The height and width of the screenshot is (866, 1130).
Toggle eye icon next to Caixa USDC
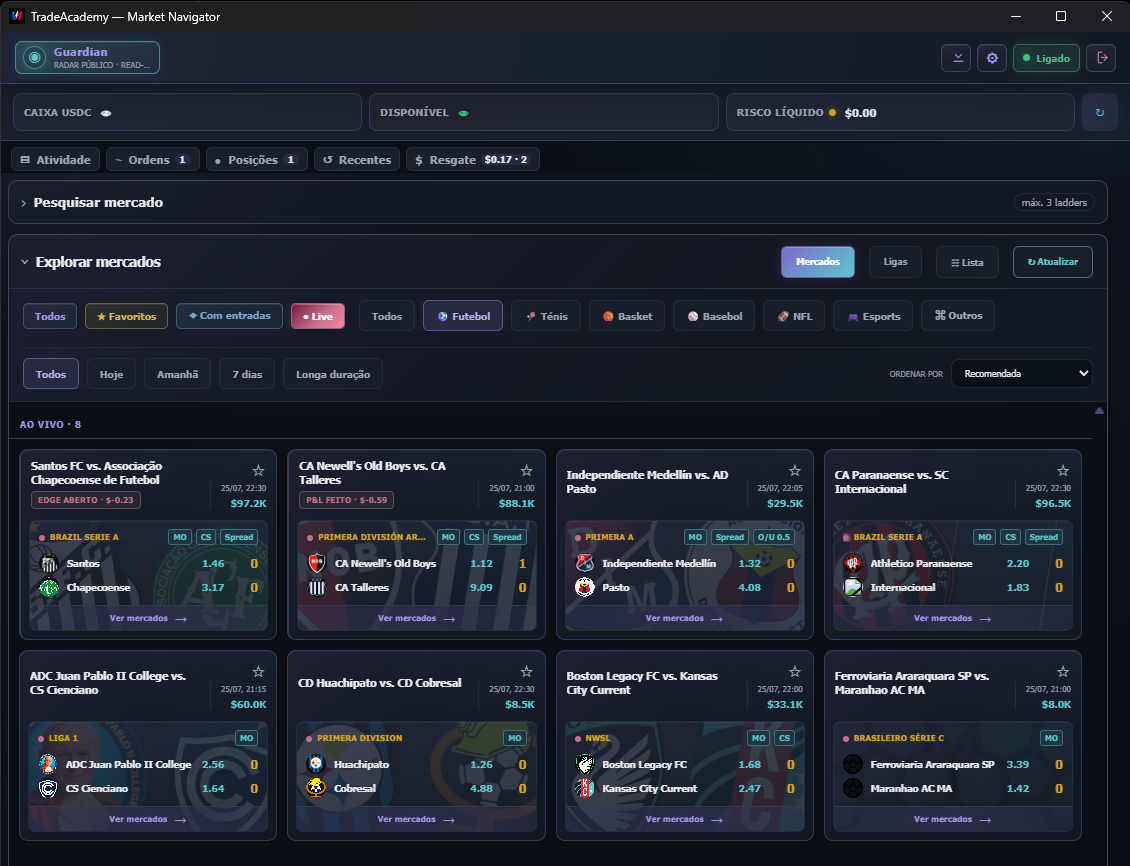[106, 113]
